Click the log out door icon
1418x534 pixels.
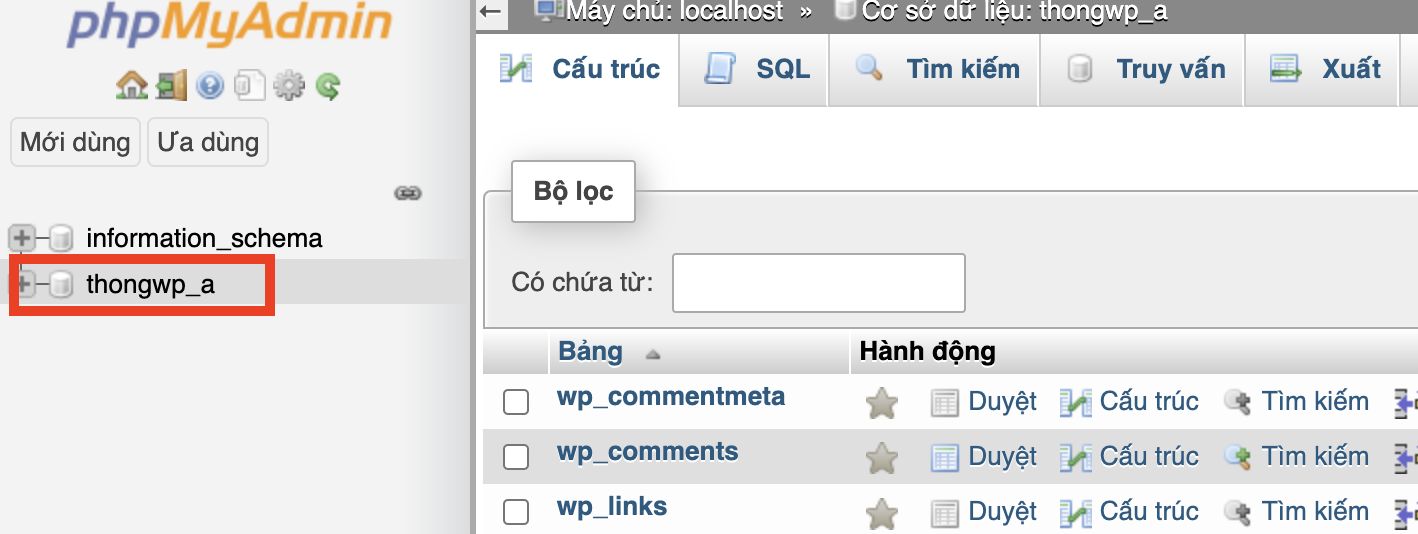click(171, 86)
